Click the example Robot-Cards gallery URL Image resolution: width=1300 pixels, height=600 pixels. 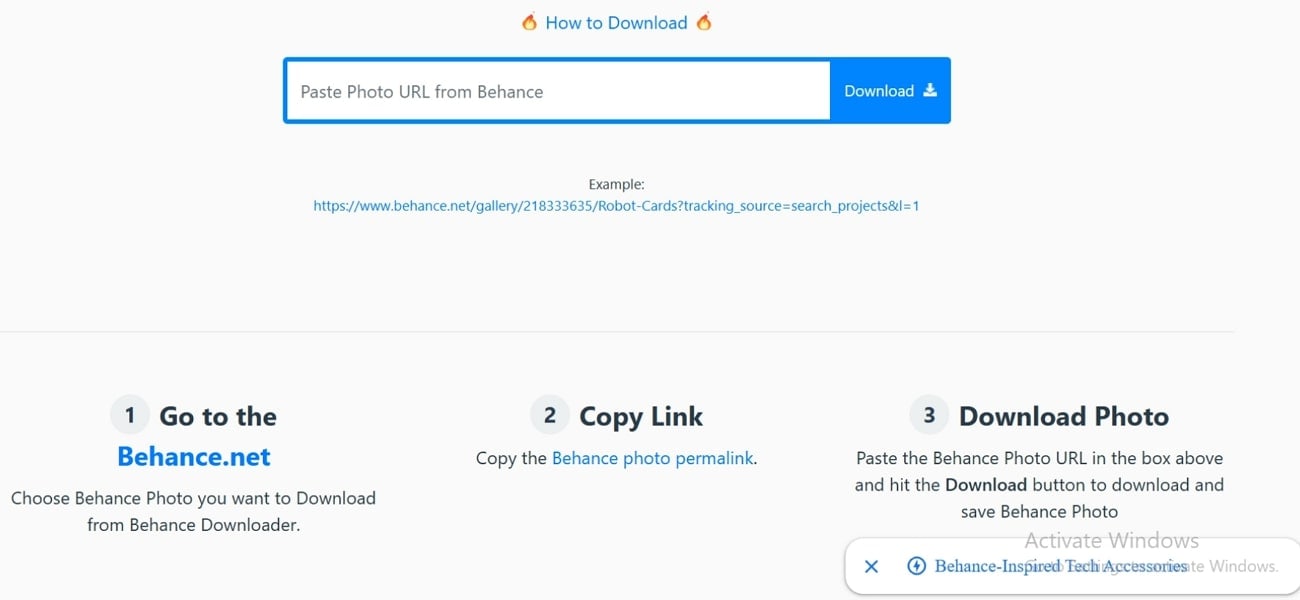point(616,205)
